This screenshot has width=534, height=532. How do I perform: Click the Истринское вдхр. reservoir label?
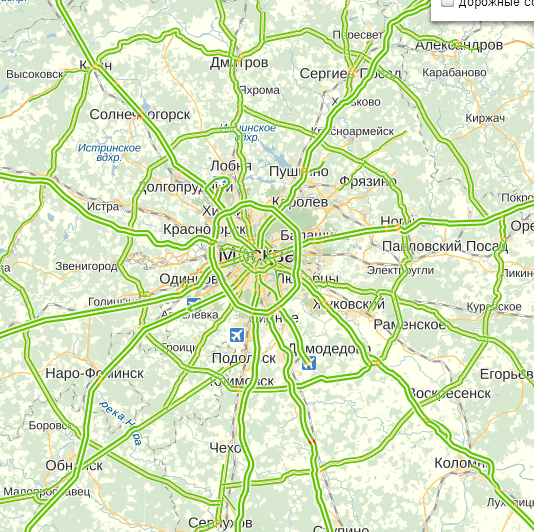tap(109, 153)
